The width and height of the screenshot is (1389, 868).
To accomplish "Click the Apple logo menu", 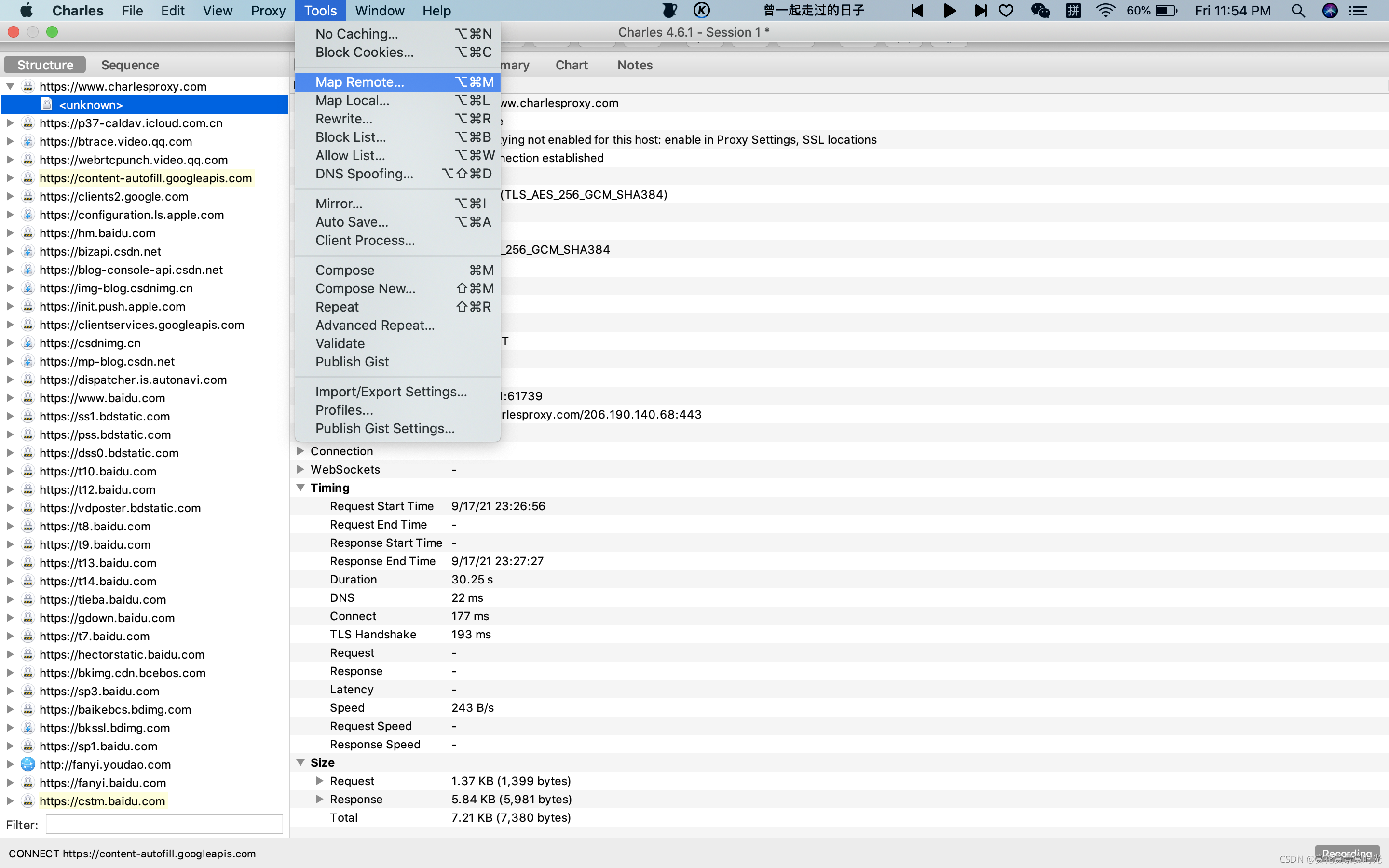I will [x=27, y=10].
